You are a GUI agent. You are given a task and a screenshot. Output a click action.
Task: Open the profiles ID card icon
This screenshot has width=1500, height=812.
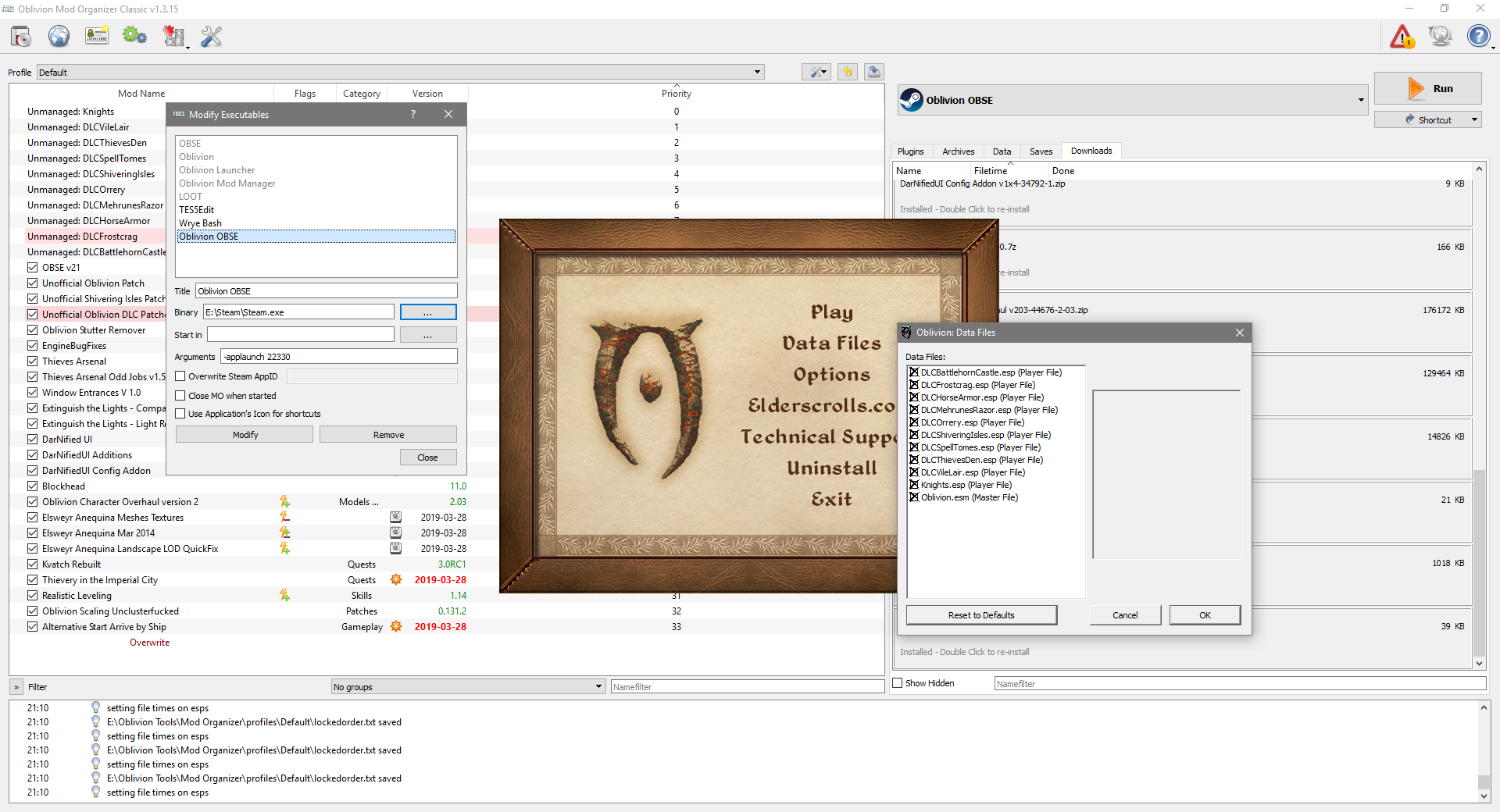tap(97, 36)
